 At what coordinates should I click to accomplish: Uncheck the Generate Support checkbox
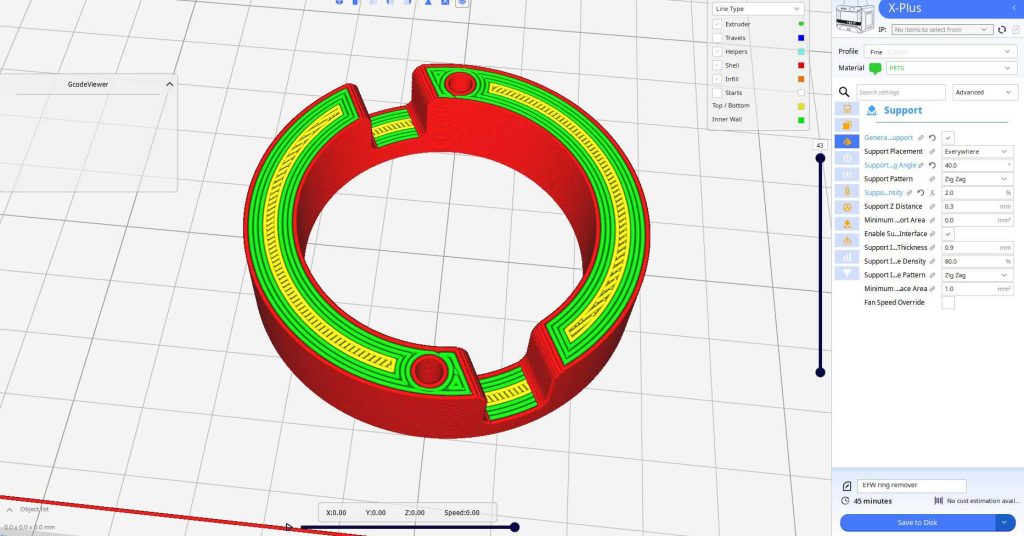click(x=948, y=138)
